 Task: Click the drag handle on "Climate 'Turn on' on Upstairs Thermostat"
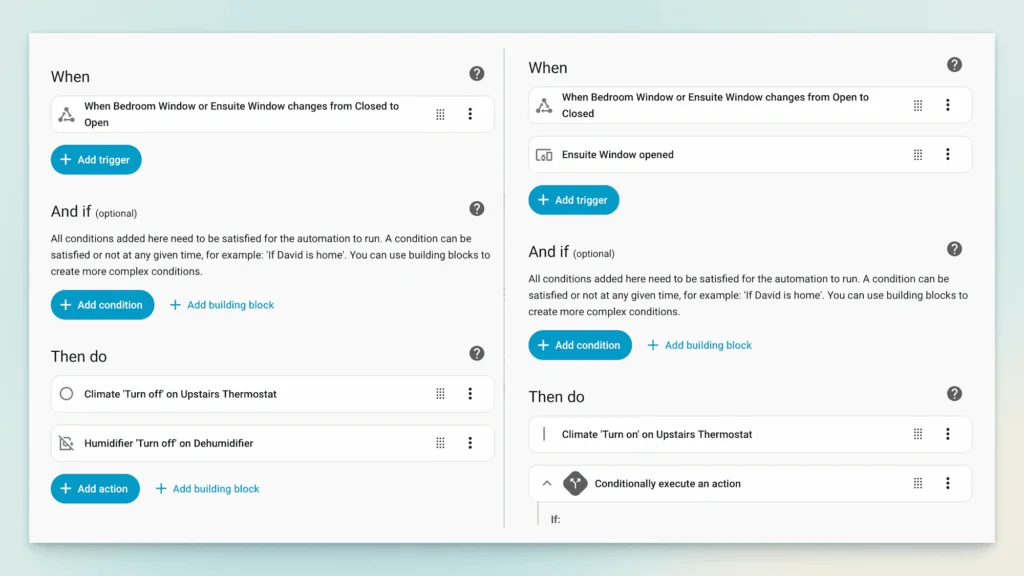[917, 434]
